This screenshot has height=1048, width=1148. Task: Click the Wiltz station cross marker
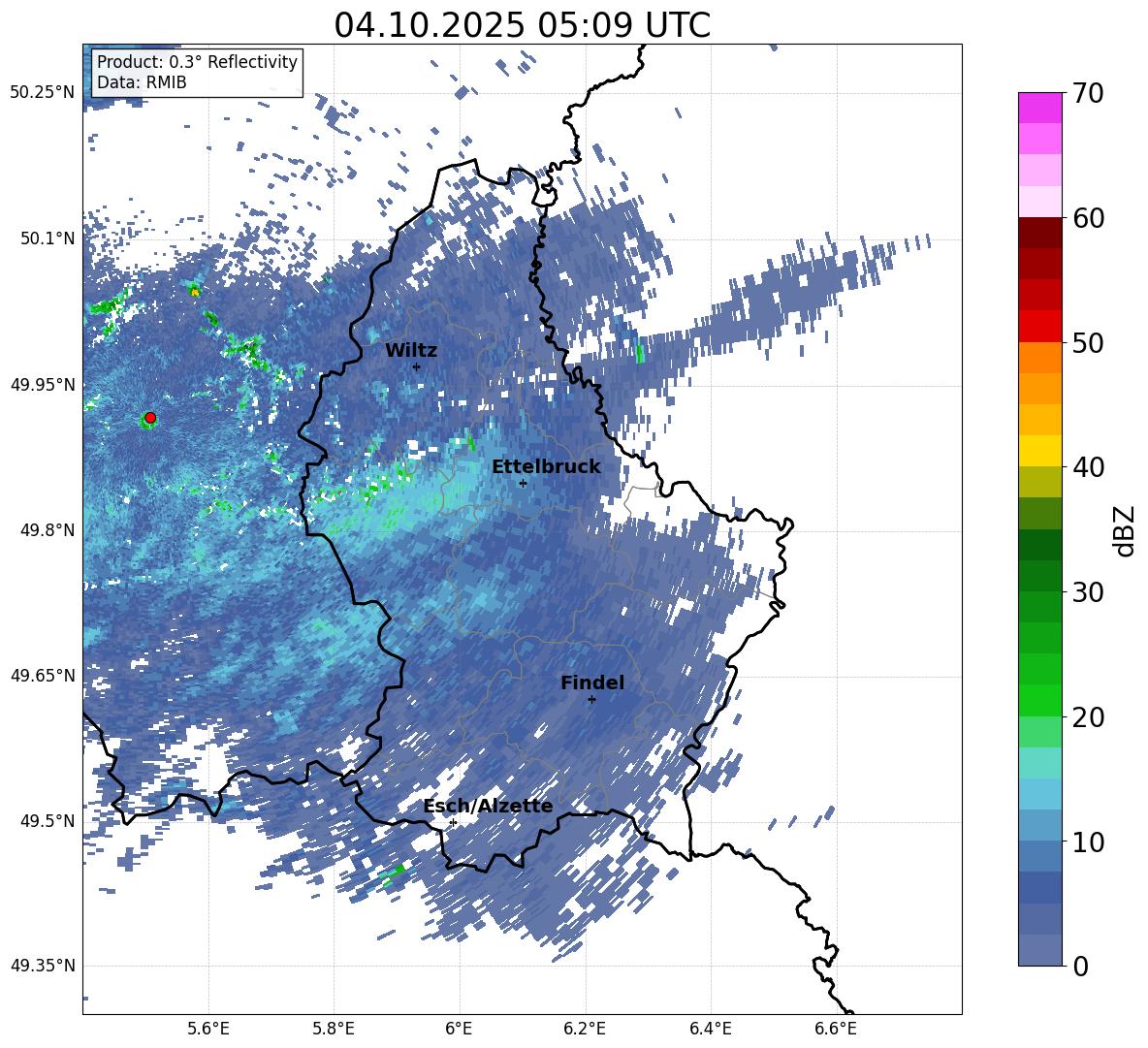[x=417, y=367]
